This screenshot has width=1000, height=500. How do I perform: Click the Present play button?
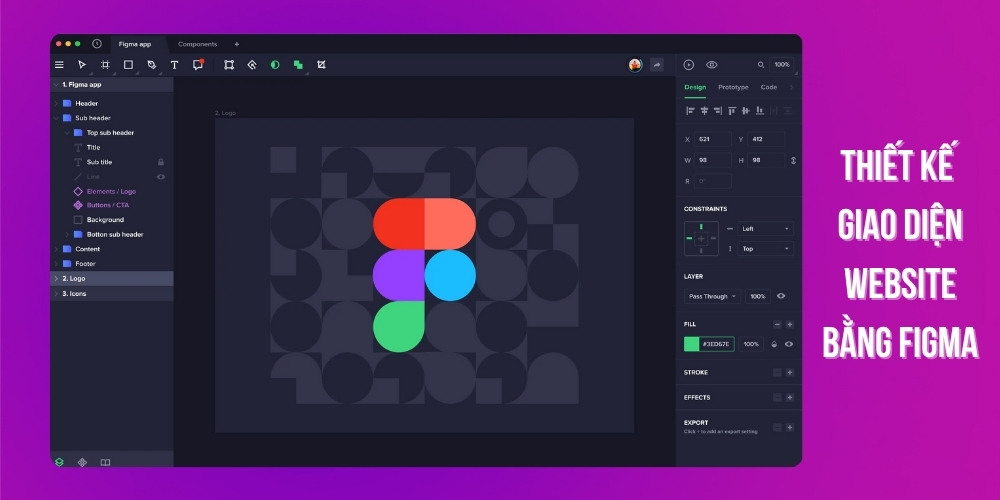[x=689, y=65]
